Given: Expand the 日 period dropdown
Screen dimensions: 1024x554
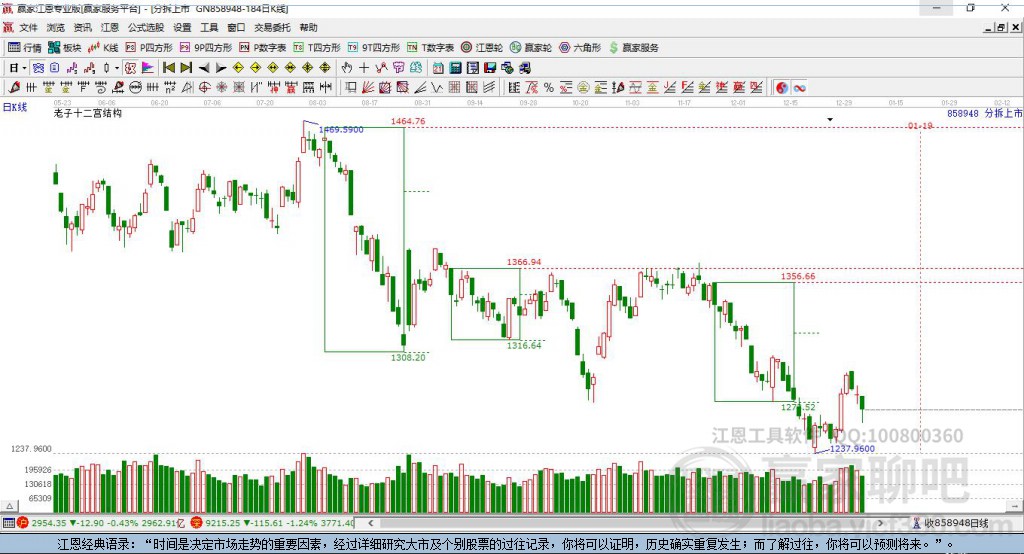Looking at the screenshot, I should [x=24, y=68].
